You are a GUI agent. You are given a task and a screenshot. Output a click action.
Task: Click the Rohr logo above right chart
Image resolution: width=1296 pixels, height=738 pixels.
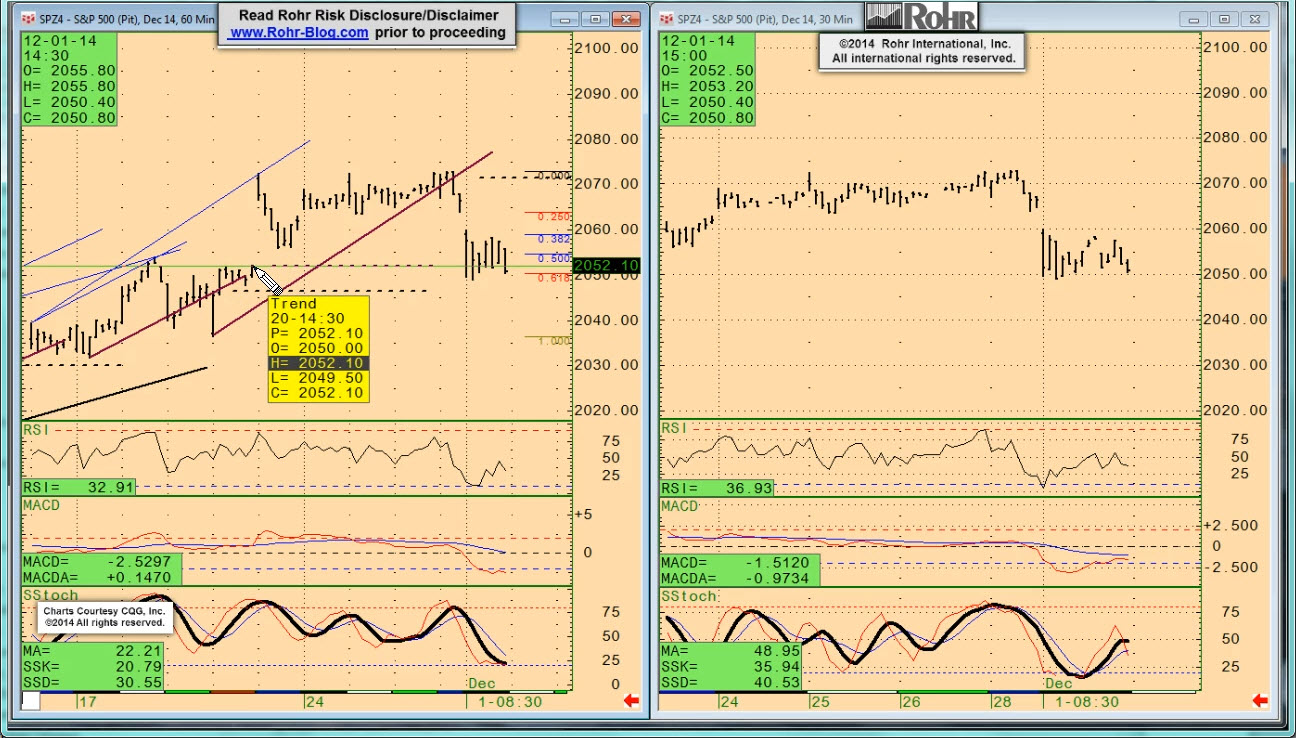pos(921,16)
